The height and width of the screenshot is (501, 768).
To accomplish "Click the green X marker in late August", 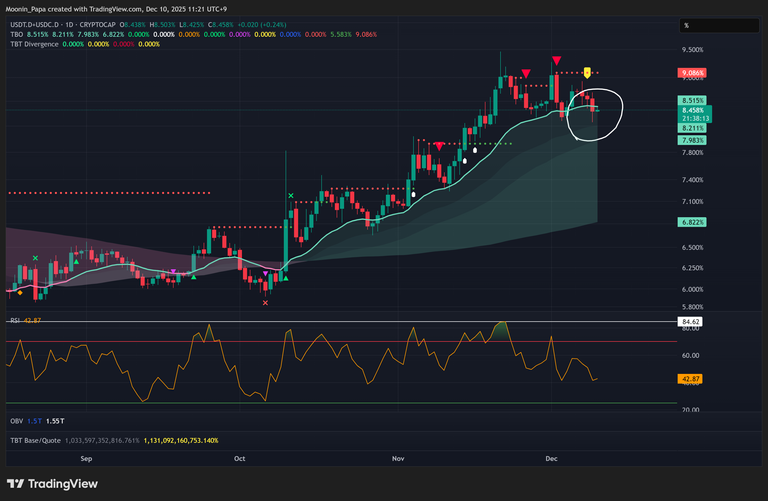I will click(36, 258).
